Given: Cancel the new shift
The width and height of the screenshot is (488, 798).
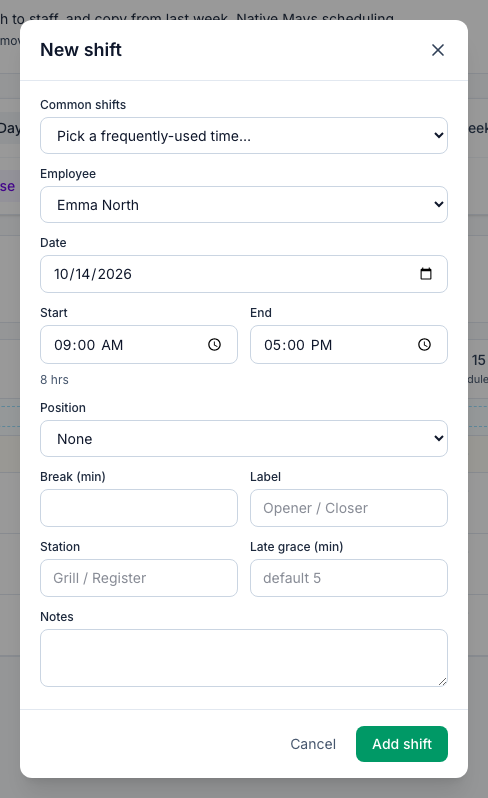Looking at the screenshot, I should point(313,744).
